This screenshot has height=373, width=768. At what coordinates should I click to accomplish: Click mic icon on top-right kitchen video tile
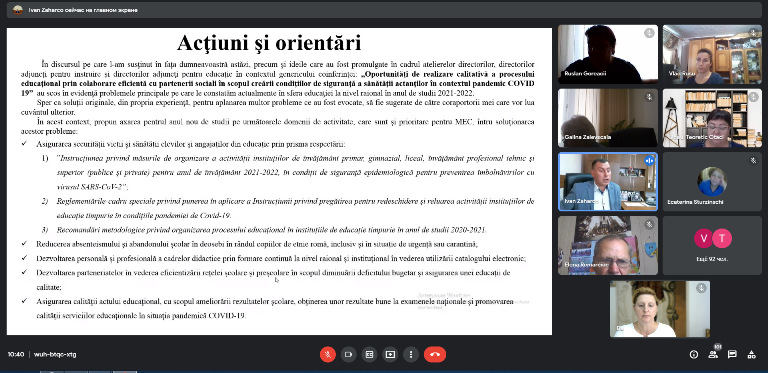(x=754, y=33)
